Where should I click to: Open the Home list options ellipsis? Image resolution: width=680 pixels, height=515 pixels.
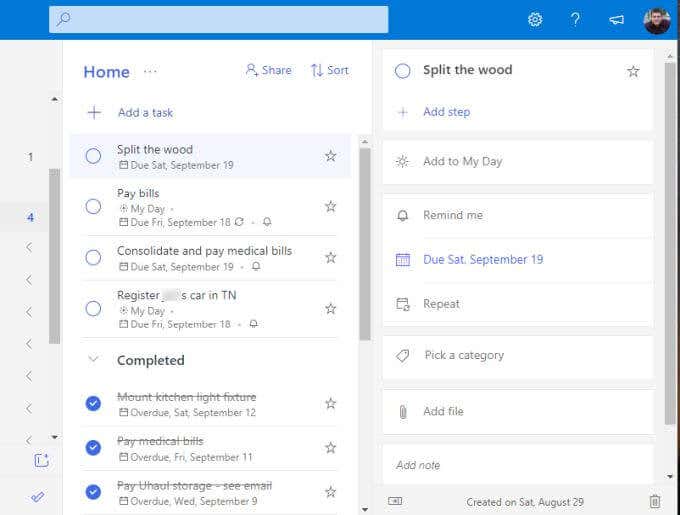[150, 71]
